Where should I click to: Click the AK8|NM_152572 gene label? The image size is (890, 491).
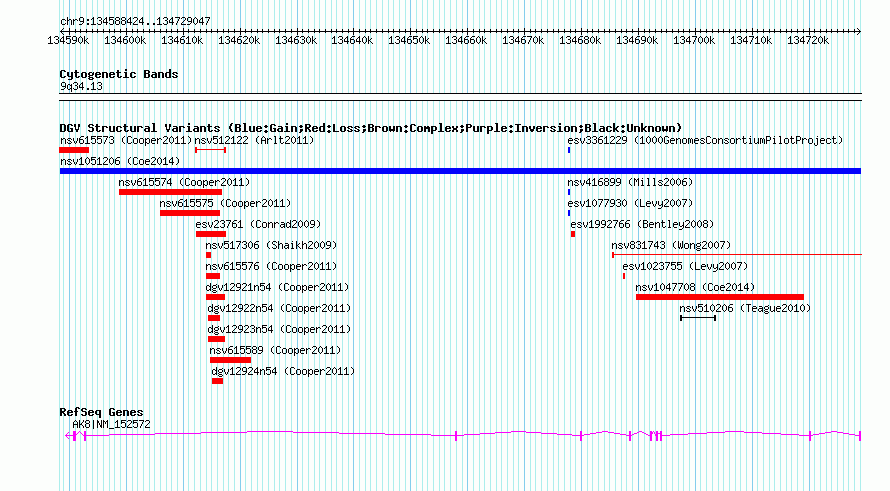tap(111, 424)
